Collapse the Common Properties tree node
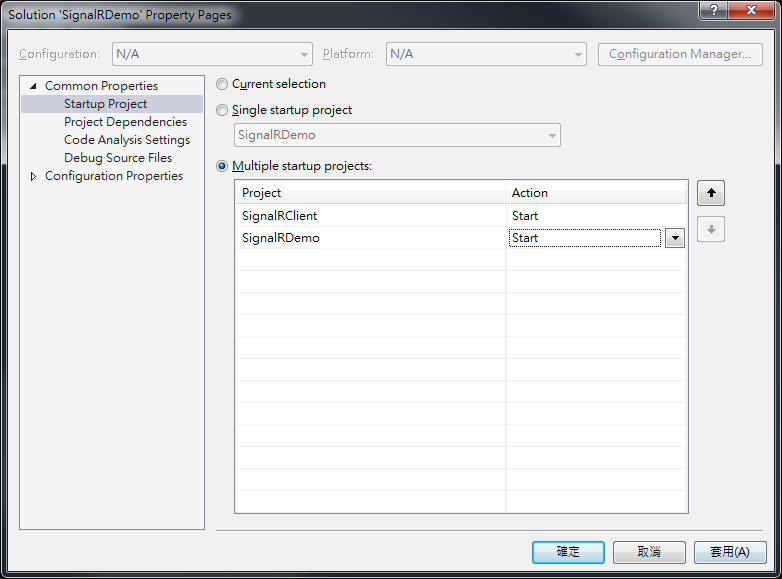782x579 pixels. point(33,86)
